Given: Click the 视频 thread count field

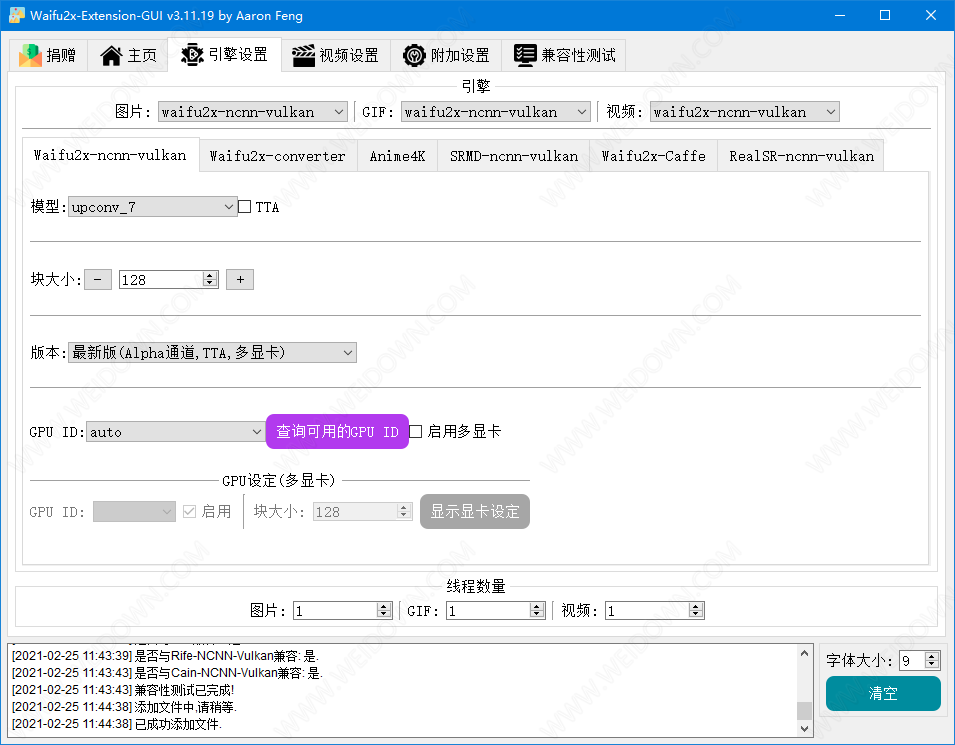Looking at the screenshot, I should (x=647, y=610).
